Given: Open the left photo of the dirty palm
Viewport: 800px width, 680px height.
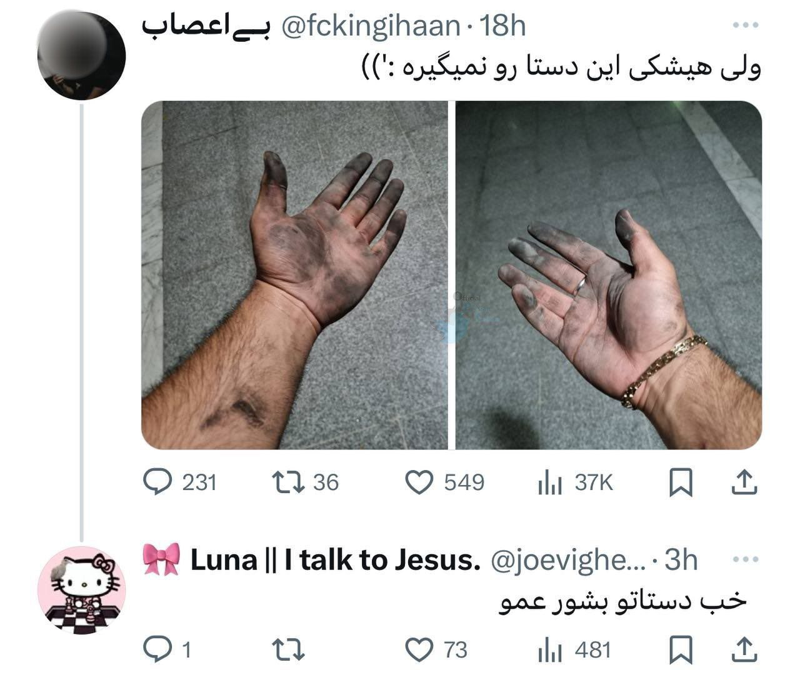Looking at the screenshot, I should (294, 275).
